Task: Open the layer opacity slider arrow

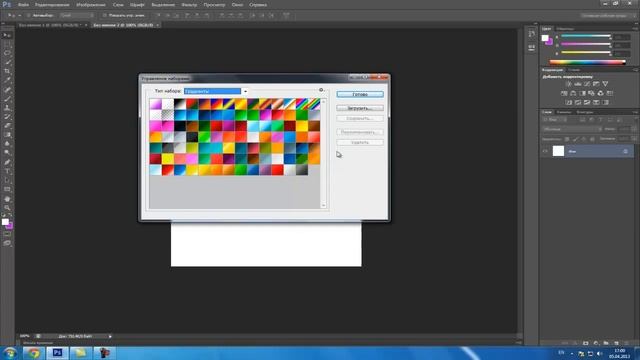Action: [x=634, y=129]
